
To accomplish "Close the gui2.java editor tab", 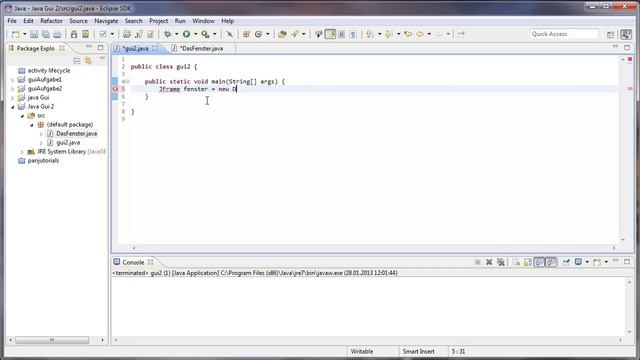I will pos(155,48).
